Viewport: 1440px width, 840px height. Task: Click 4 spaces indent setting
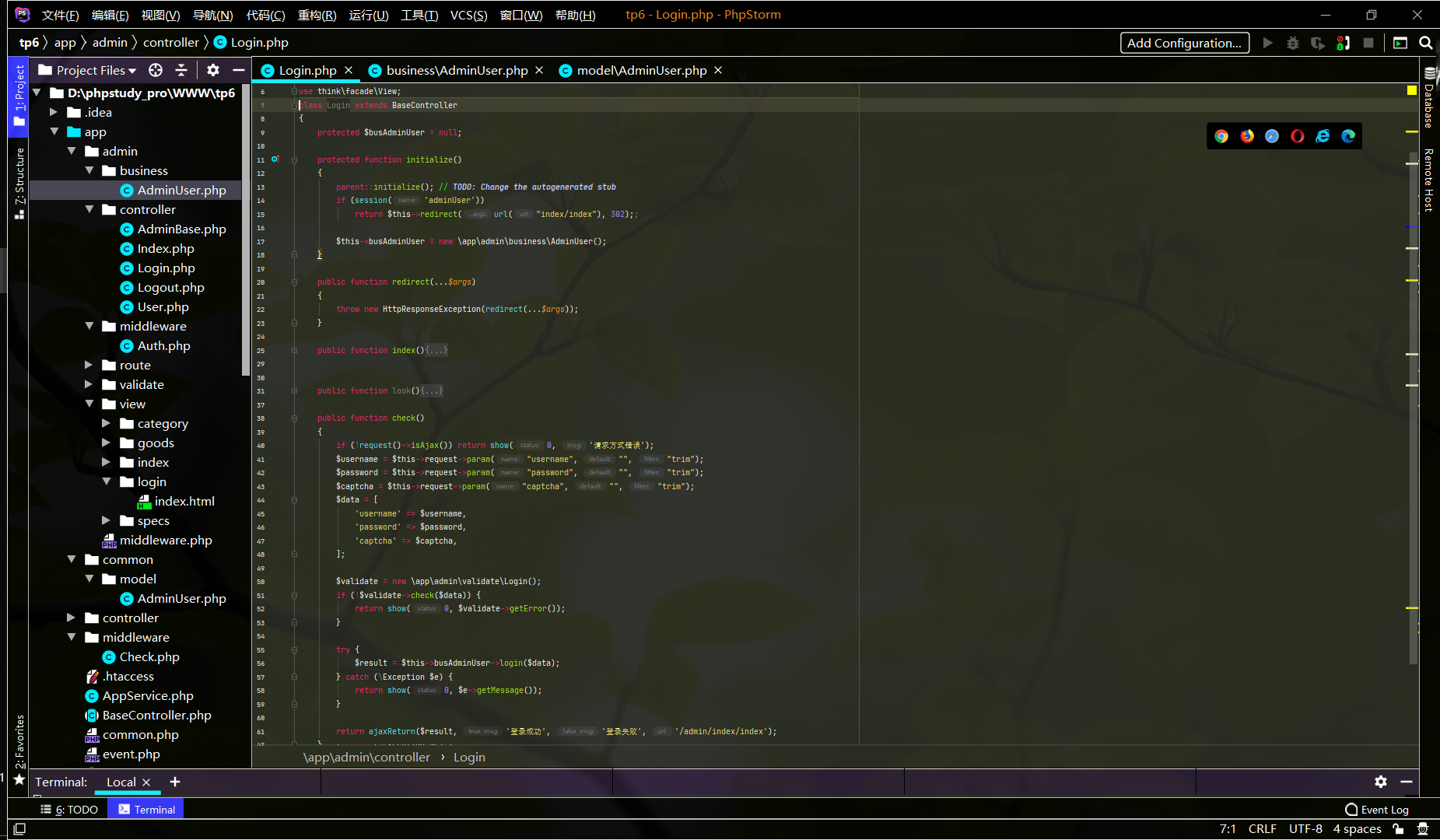(1358, 829)
